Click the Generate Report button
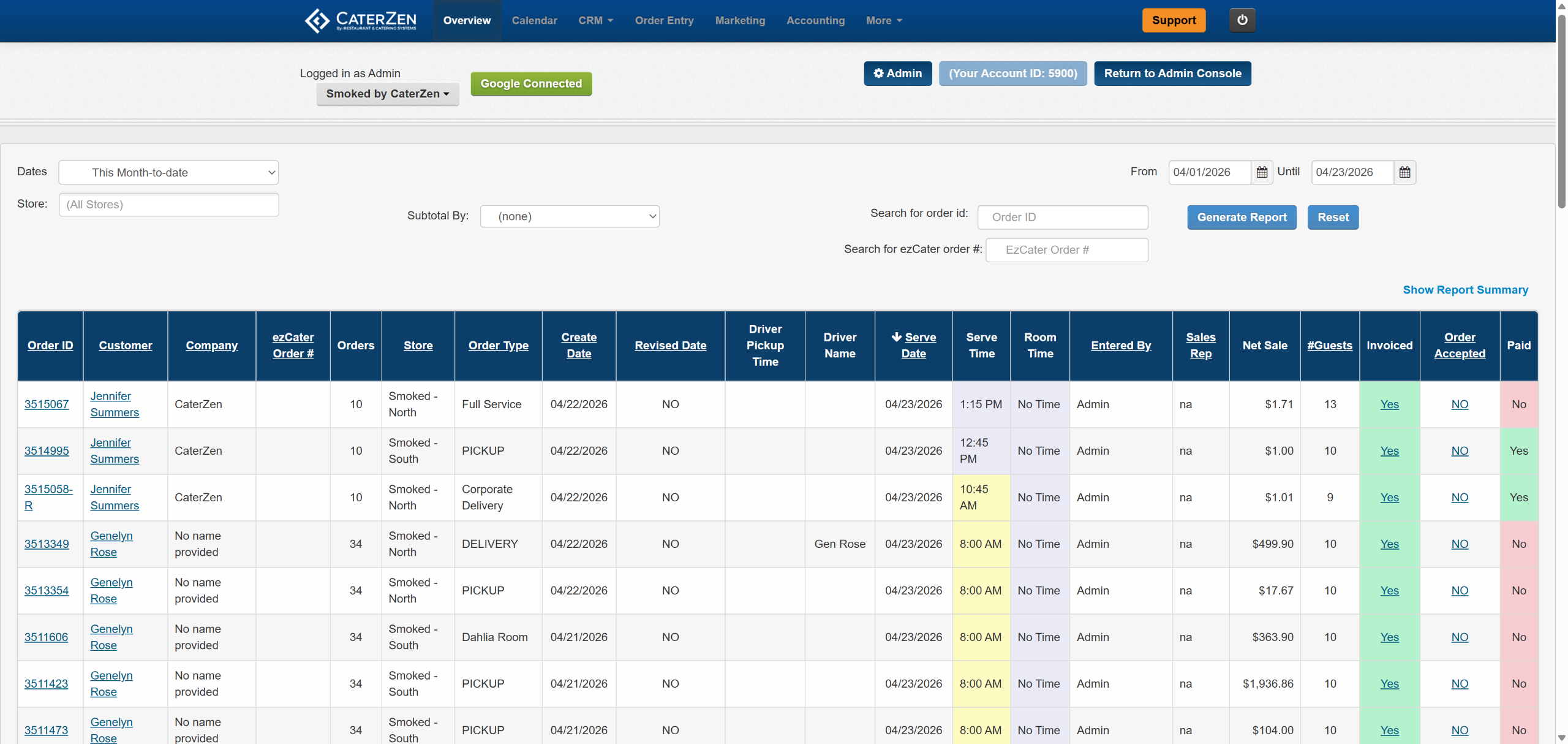 (x=1242, y=217)
